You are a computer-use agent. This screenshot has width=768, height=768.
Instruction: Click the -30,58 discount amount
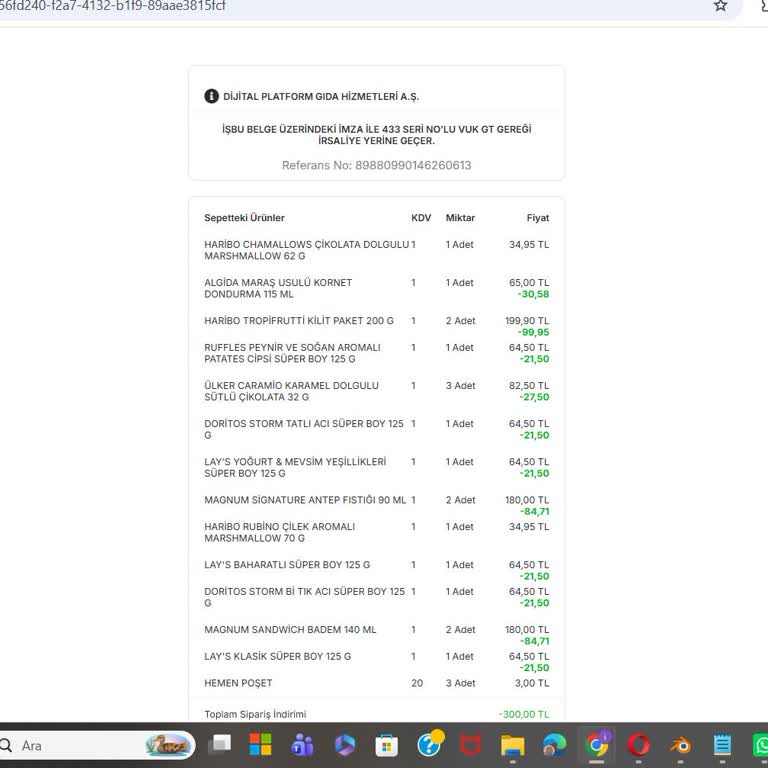pyautogui.click(x=533, y=294)
